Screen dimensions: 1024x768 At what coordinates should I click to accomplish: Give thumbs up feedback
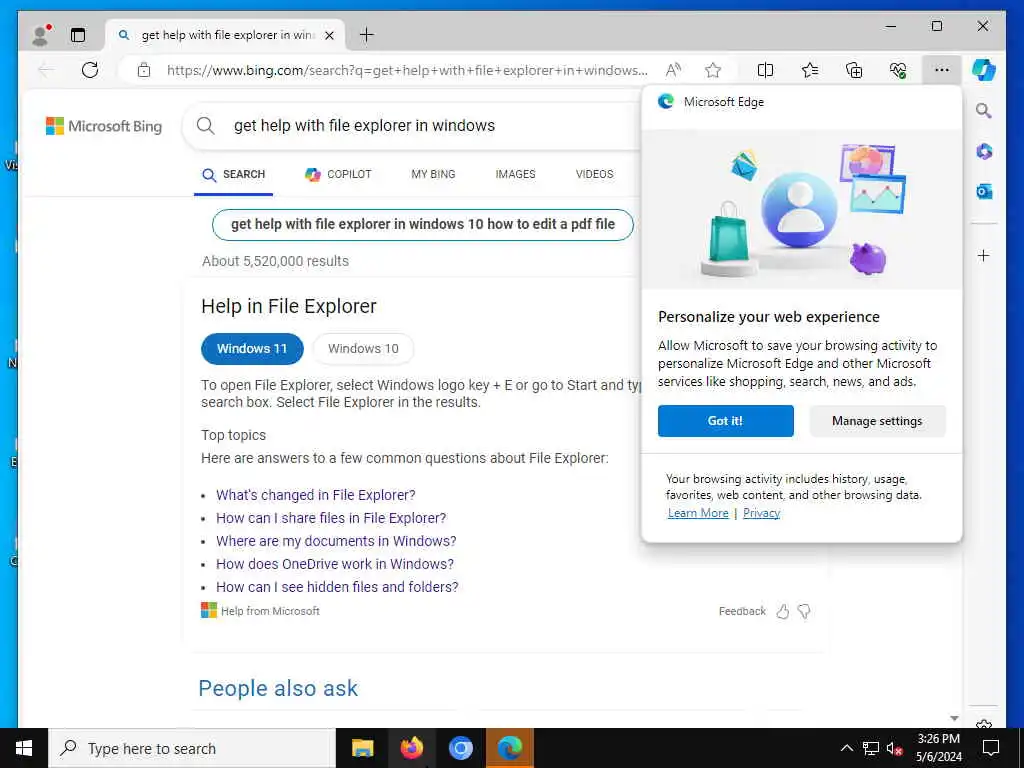[x=782, y=611]
